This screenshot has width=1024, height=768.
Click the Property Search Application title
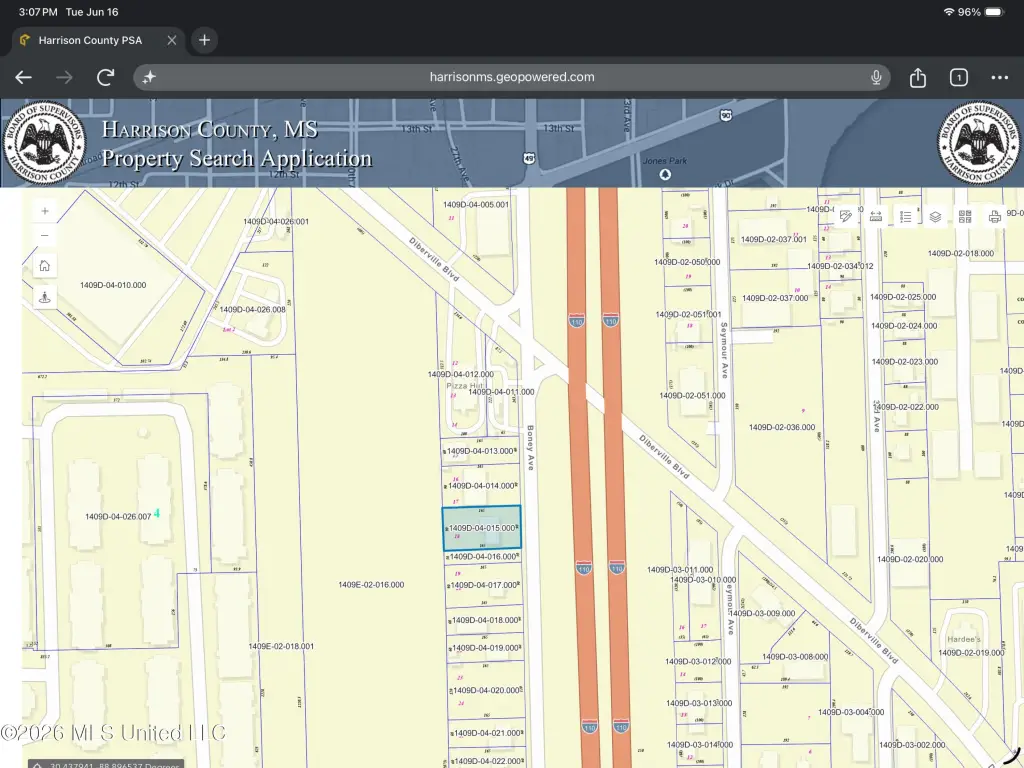[236, 159]
